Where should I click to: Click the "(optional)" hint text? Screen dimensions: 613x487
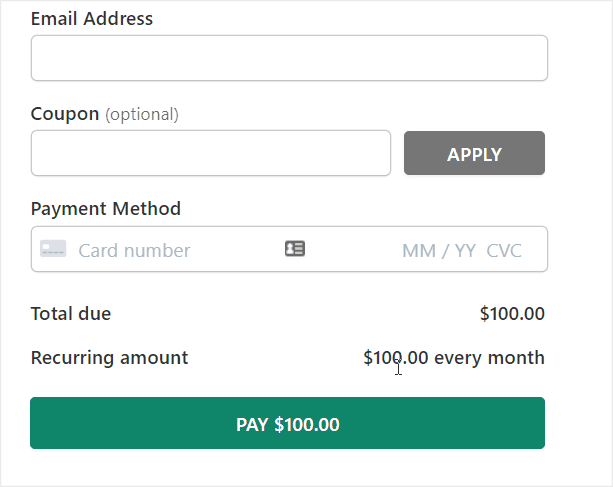[x=142, y=114]
